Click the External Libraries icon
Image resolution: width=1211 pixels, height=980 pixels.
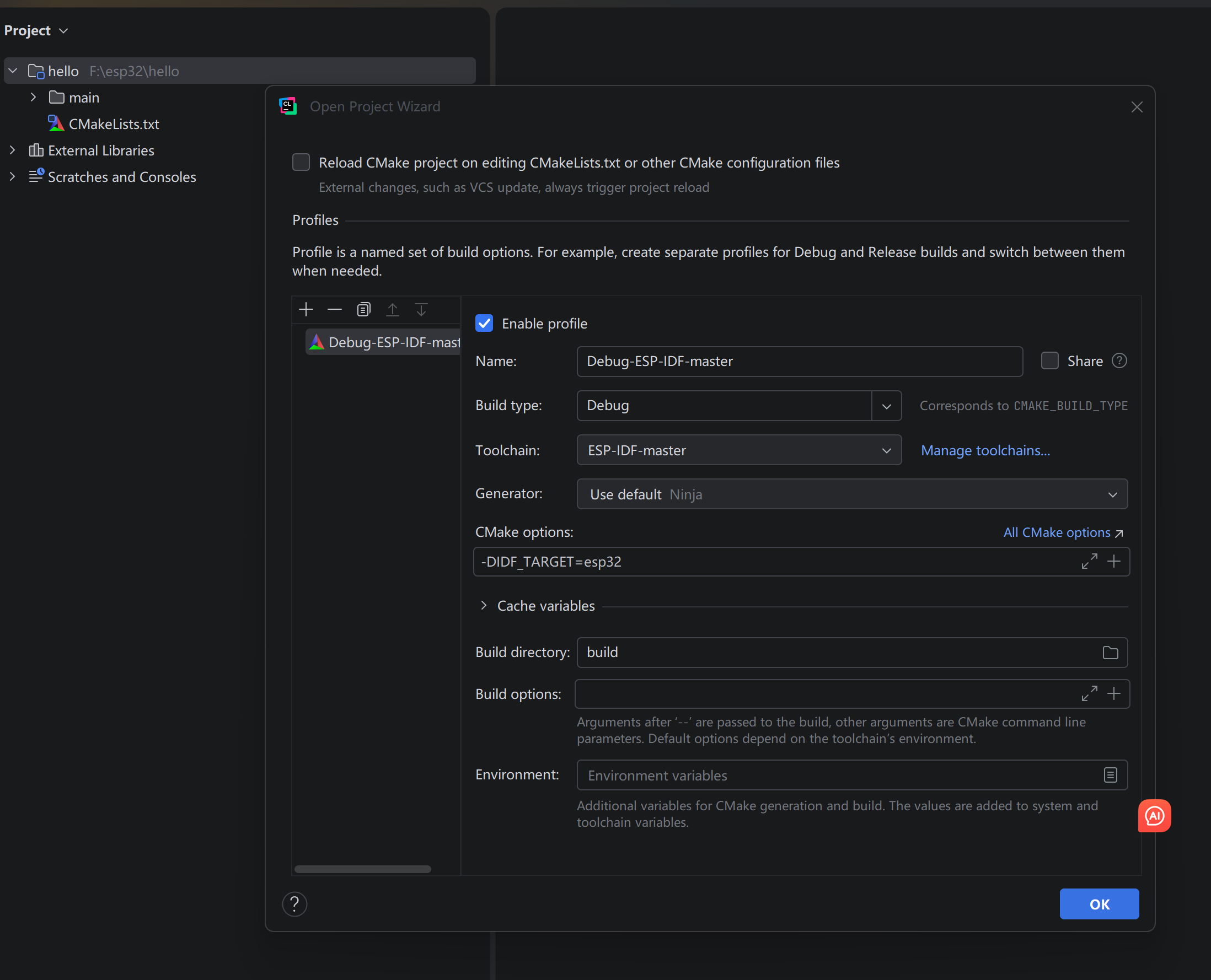coord(36,150)
